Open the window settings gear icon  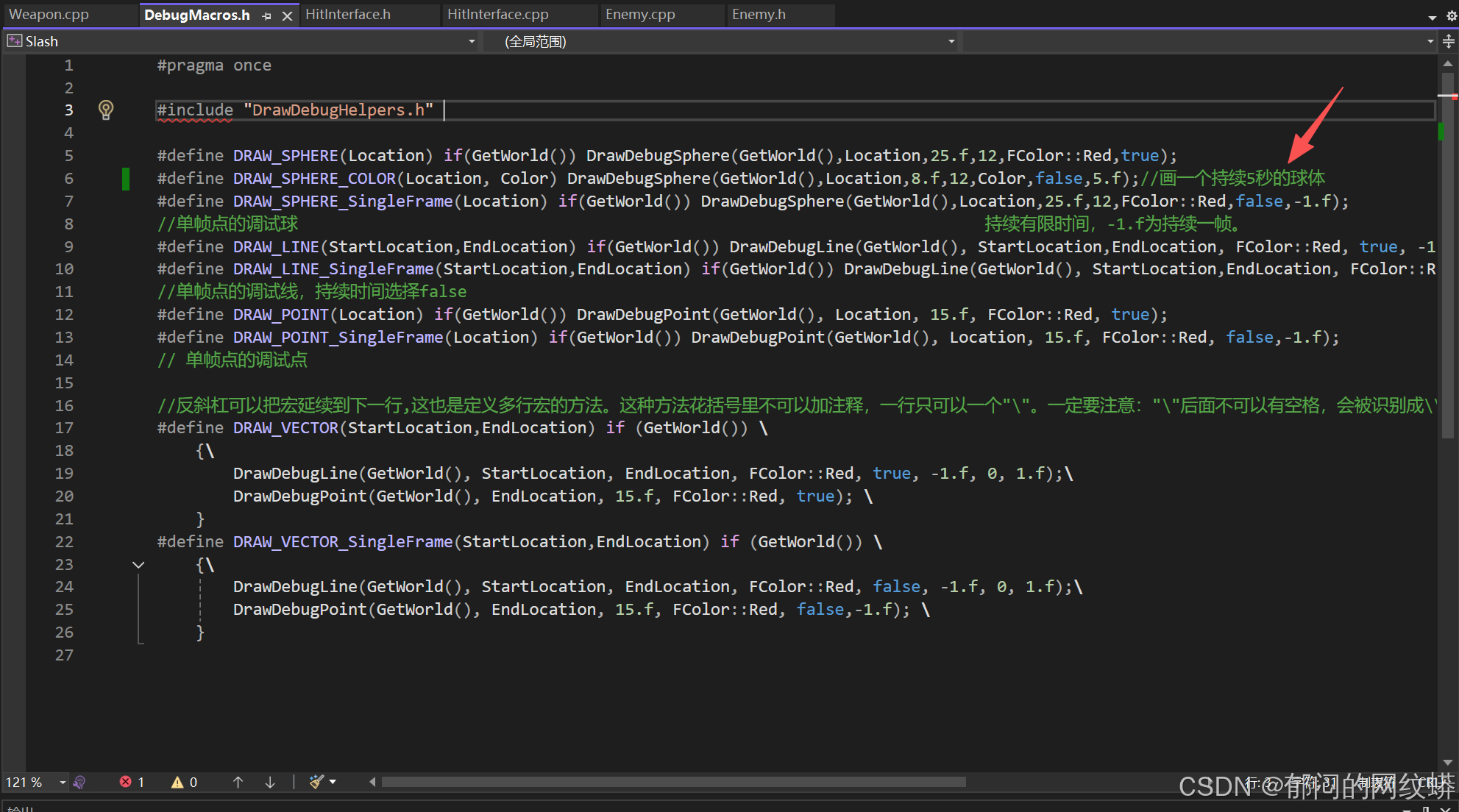[1451, 15]
